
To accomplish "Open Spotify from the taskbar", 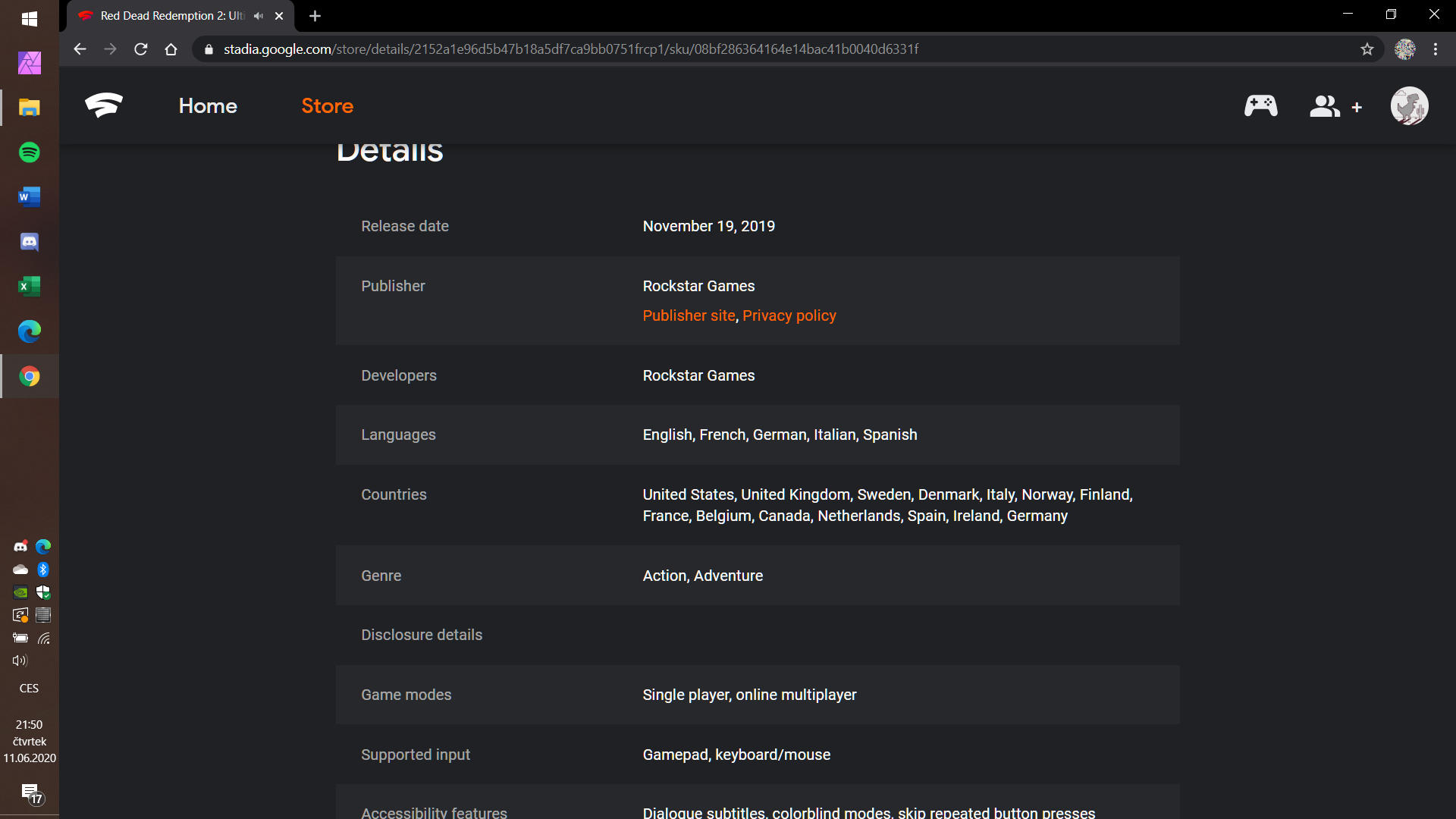I will [30, 152].
